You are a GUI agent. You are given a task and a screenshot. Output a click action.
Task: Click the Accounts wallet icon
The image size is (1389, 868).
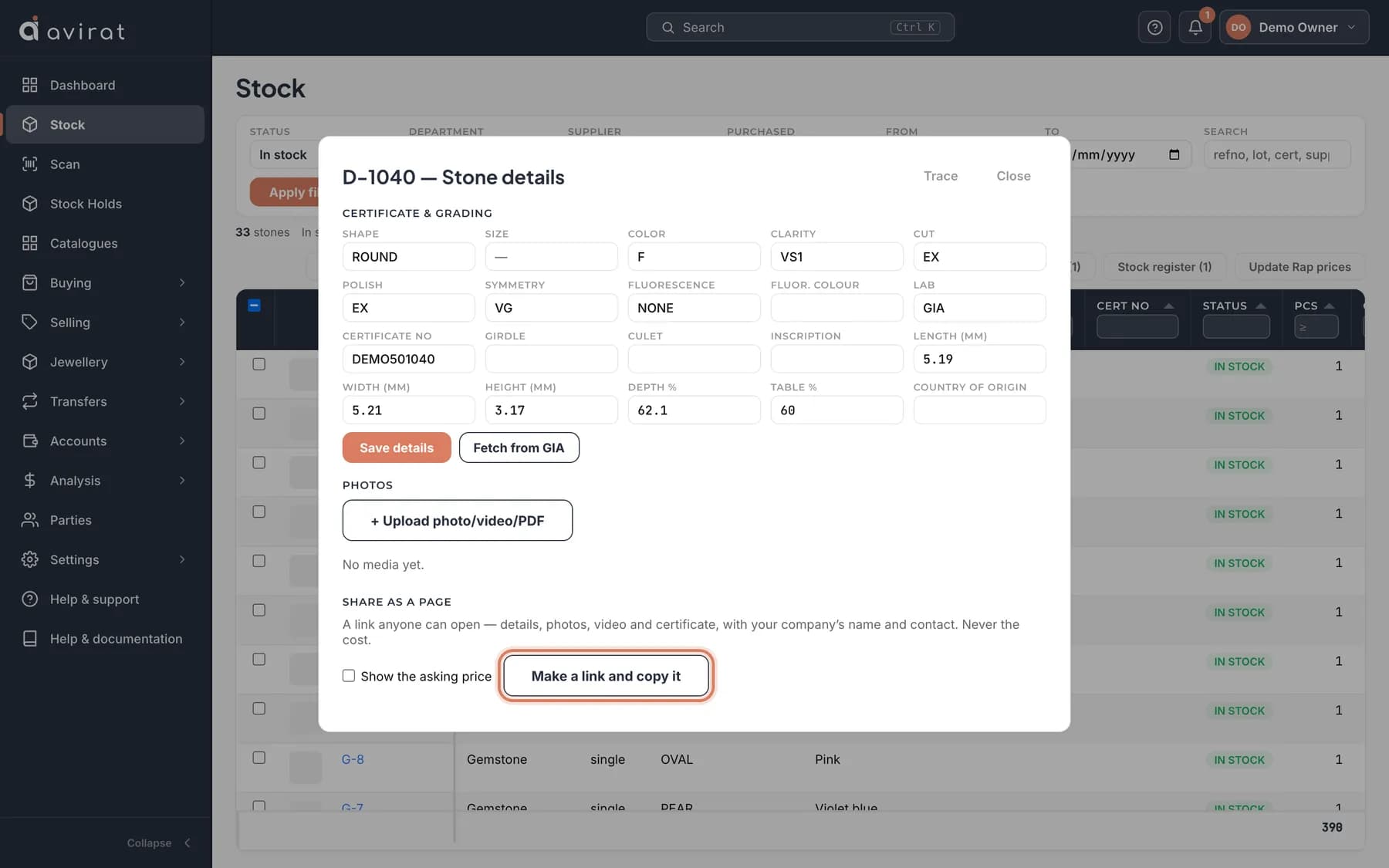[29, 441]
